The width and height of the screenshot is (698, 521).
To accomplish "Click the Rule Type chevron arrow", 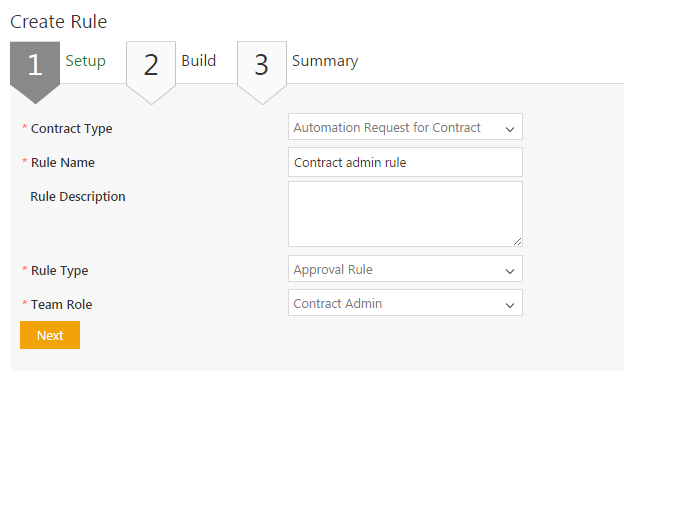I will pos(509,271).
